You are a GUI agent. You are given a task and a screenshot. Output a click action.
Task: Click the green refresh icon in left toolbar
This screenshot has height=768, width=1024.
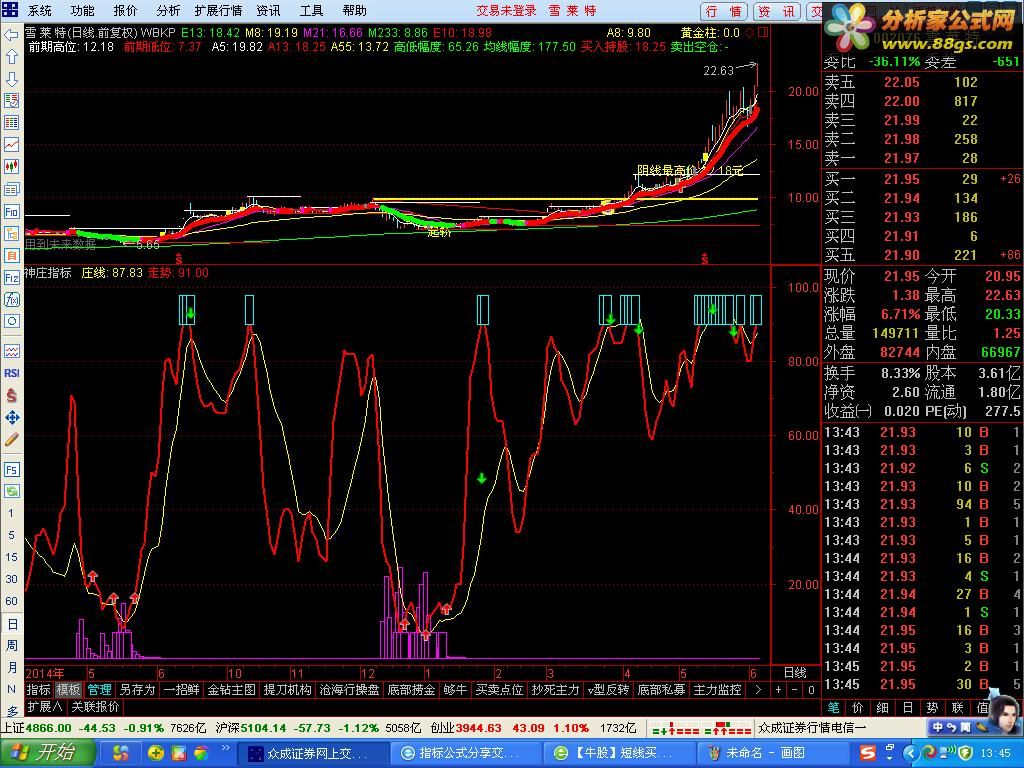click(11, 491)
